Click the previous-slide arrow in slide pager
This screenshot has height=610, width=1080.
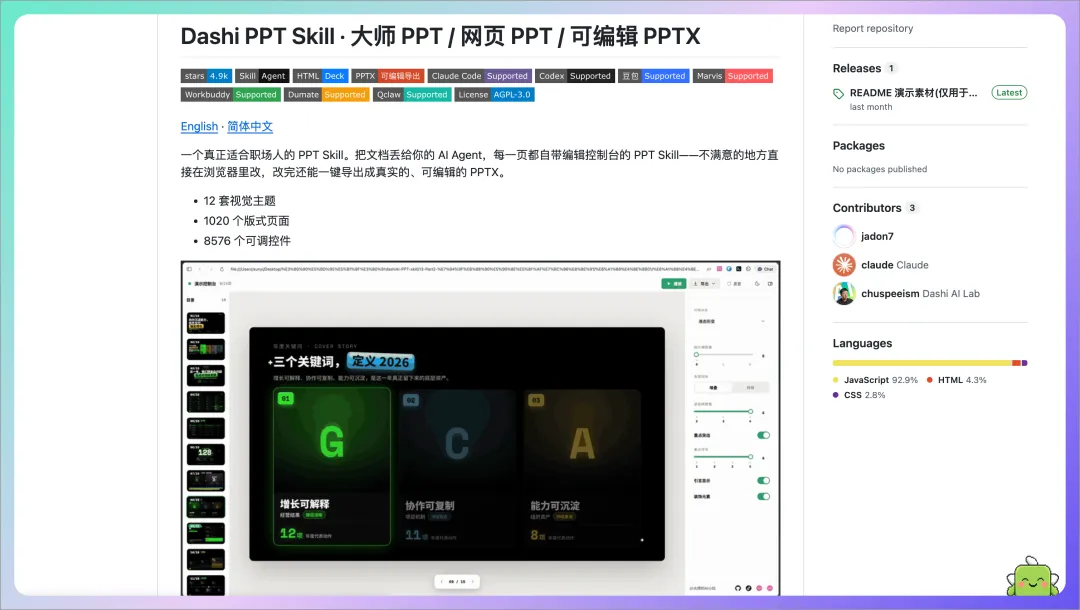click(x=442, y=582)
